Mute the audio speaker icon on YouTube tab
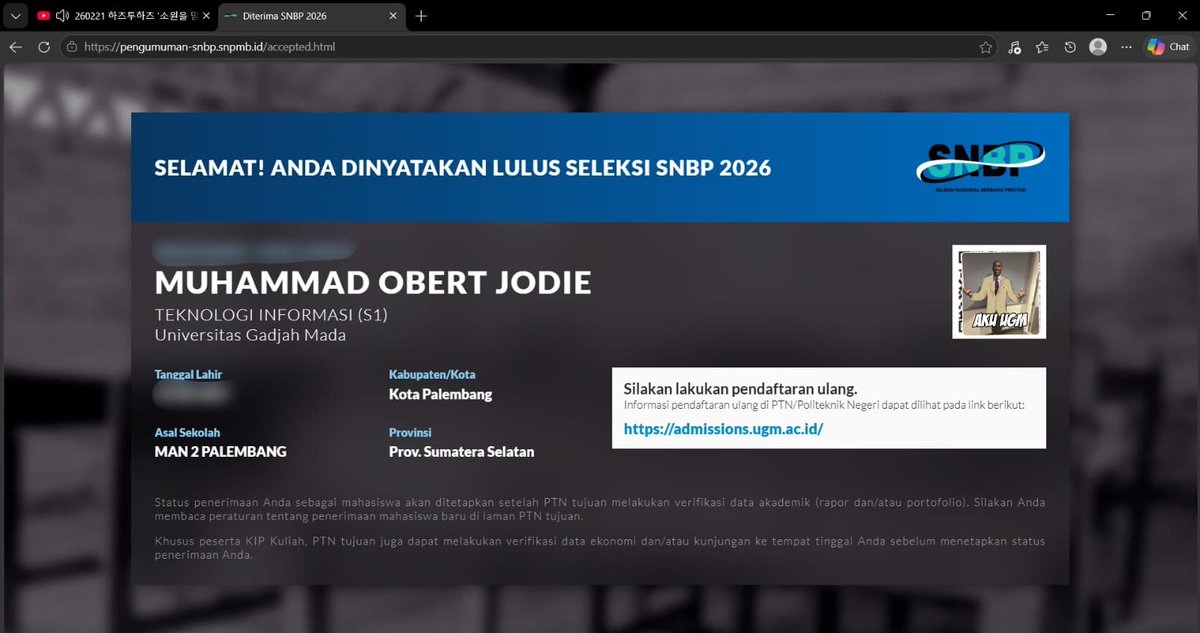The image size is (1200, 633). (x=63, y=16)
